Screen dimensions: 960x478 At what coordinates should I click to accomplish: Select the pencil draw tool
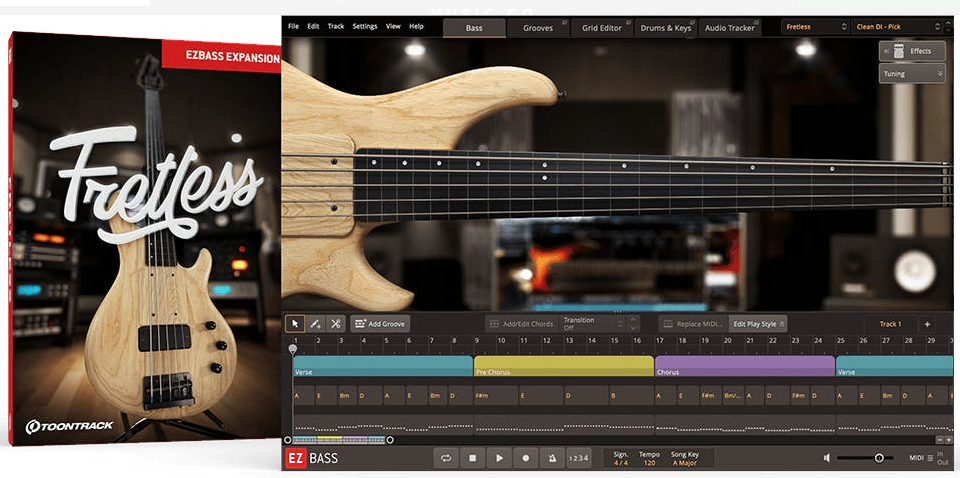[x=315, y=324]
